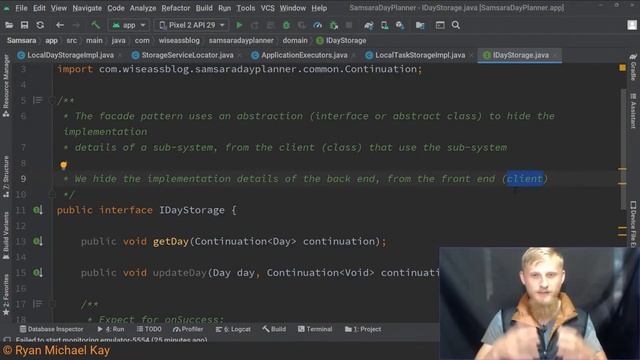Click the Save All toolbar icon
This screenshot has width=640, height=360.
tap(24, 25)
